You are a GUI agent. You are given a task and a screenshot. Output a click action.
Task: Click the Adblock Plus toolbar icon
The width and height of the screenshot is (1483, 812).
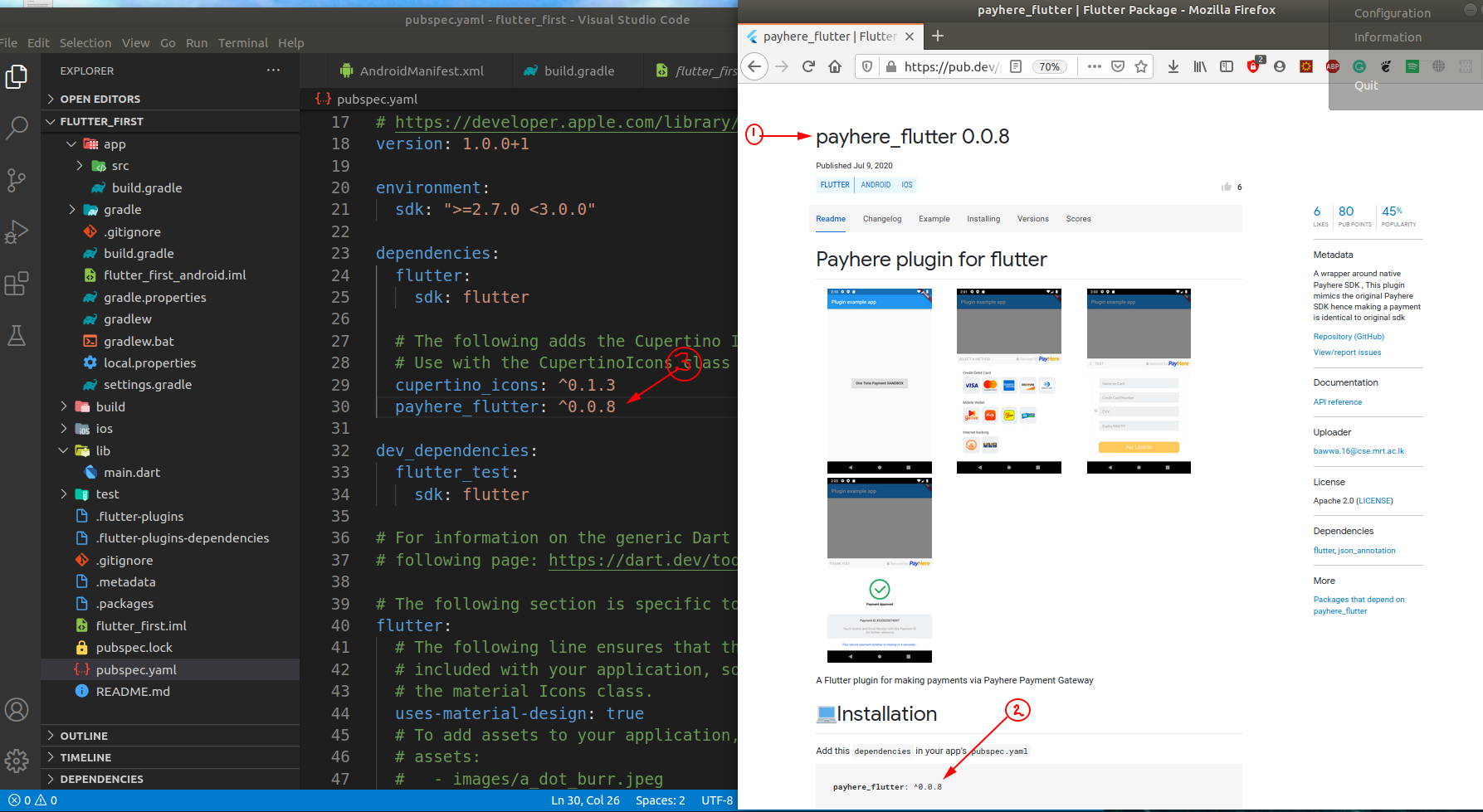point(1333,66)
